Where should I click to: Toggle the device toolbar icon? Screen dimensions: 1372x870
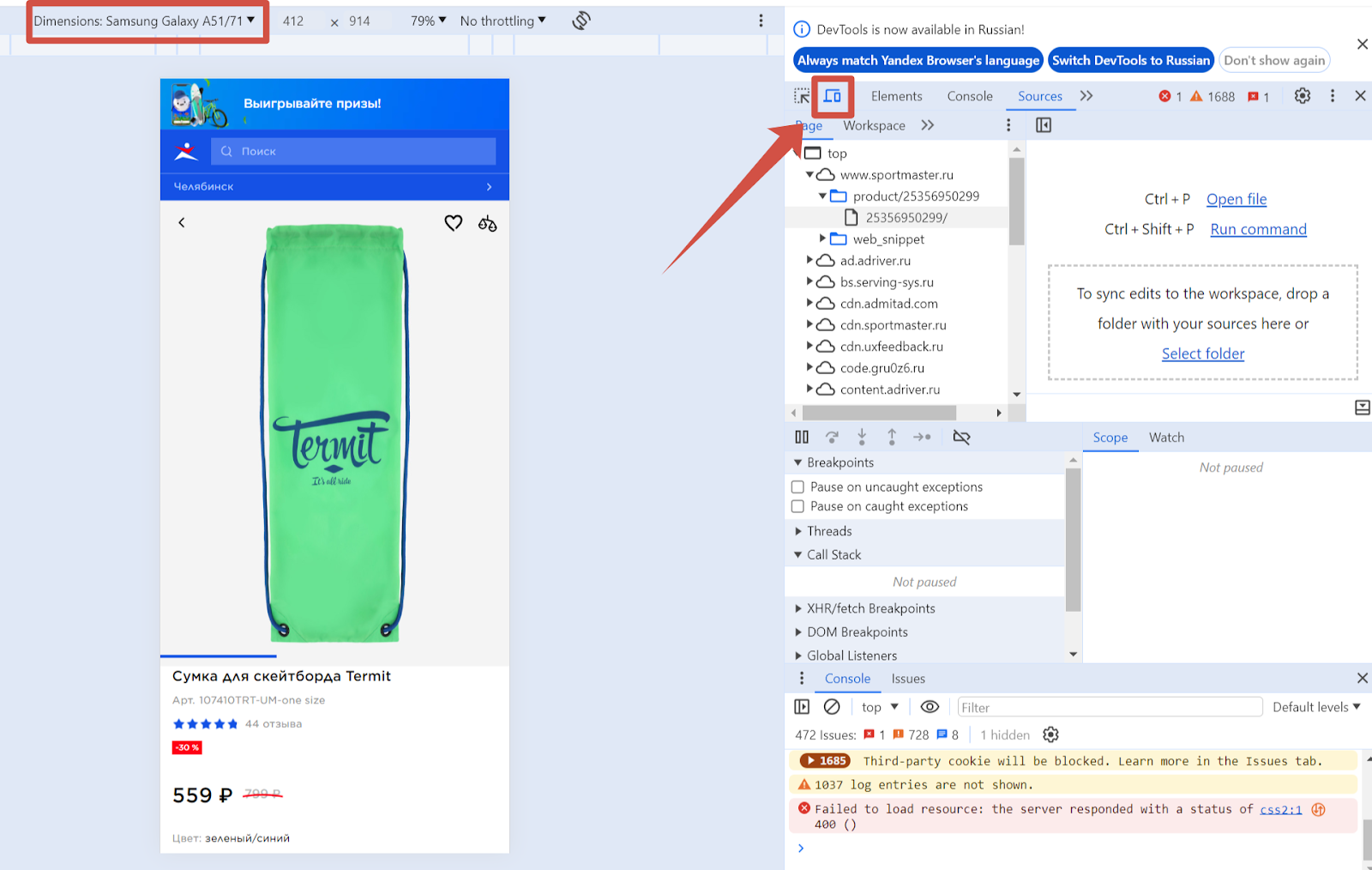[x=832, y=96]
